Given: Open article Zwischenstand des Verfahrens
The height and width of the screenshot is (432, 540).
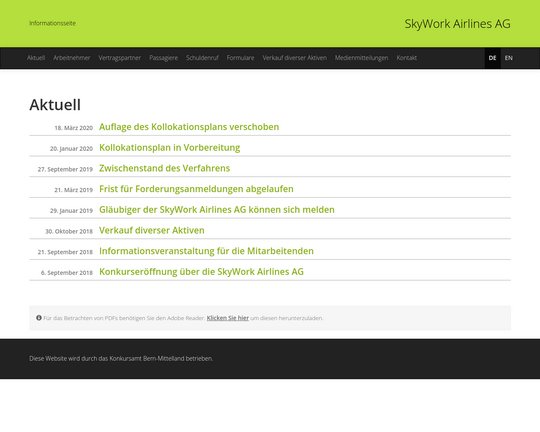Looking at the screenshot, I should pyautogui.click(x=165, y=168).
